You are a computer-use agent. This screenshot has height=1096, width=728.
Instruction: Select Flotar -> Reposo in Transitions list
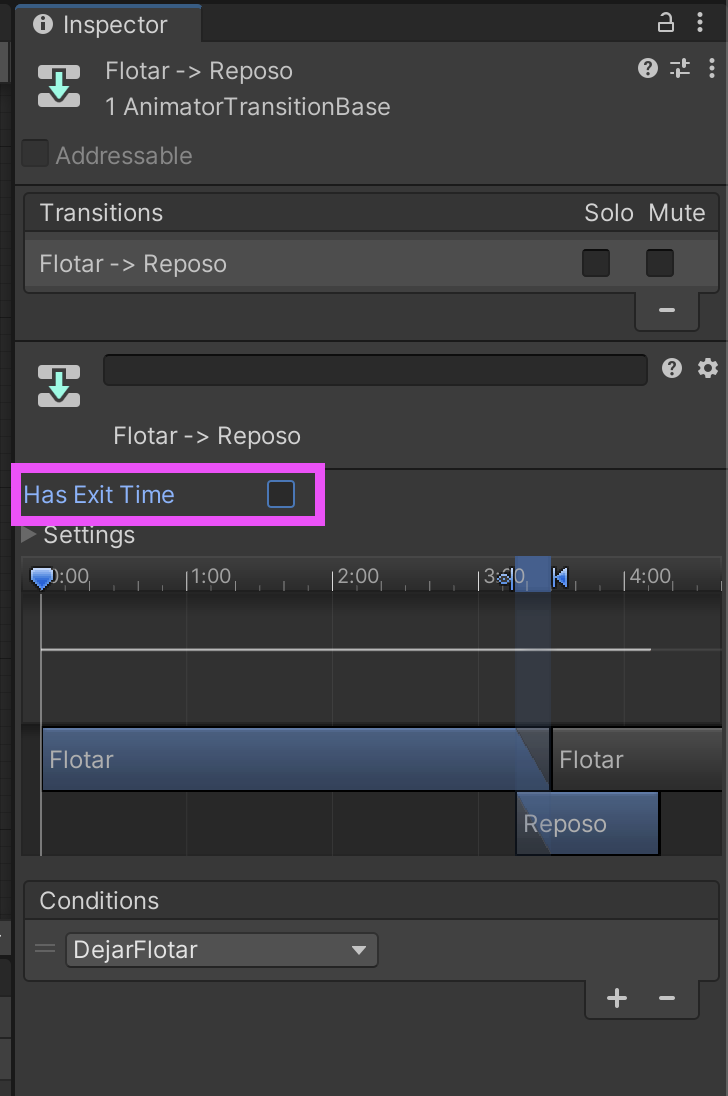pos(371,264)
